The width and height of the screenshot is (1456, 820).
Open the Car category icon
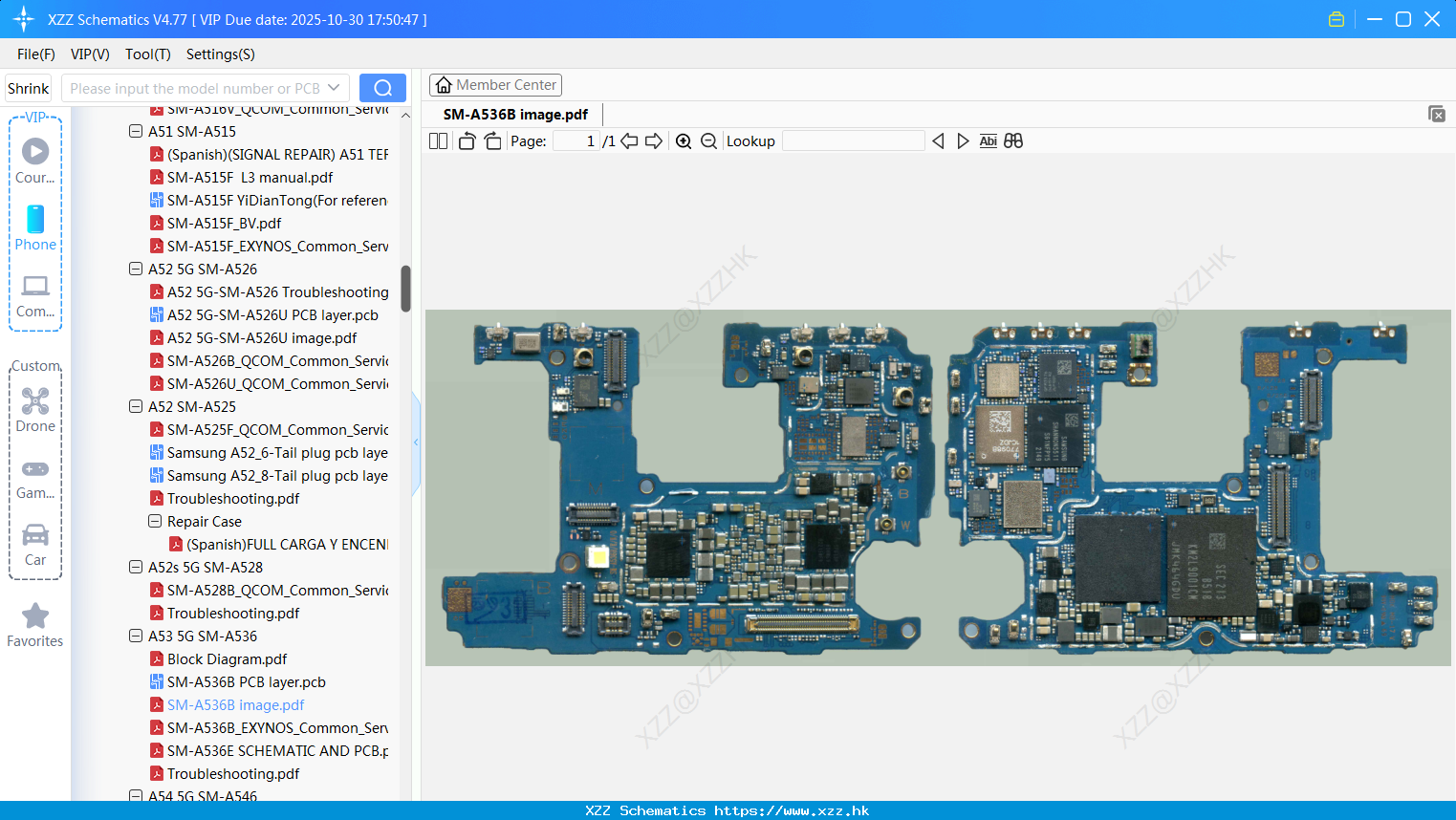[x=35, y=544]
